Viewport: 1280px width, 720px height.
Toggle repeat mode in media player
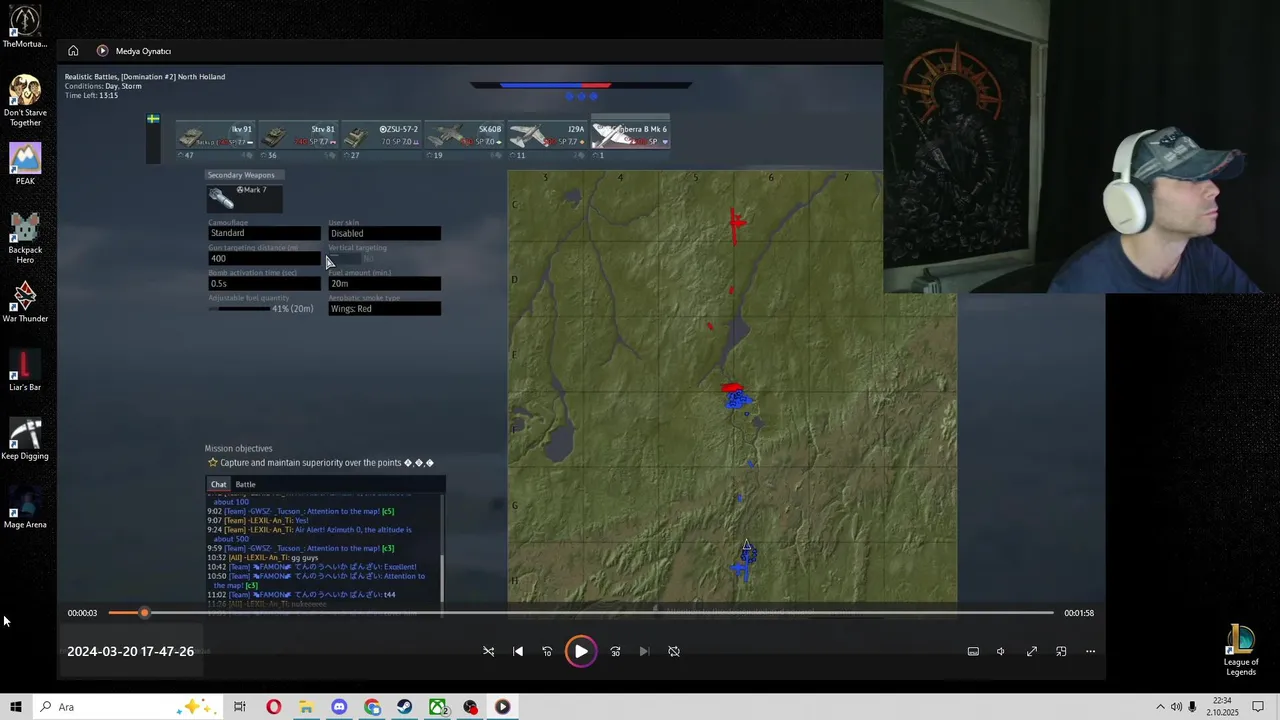[x=674, y=651]
